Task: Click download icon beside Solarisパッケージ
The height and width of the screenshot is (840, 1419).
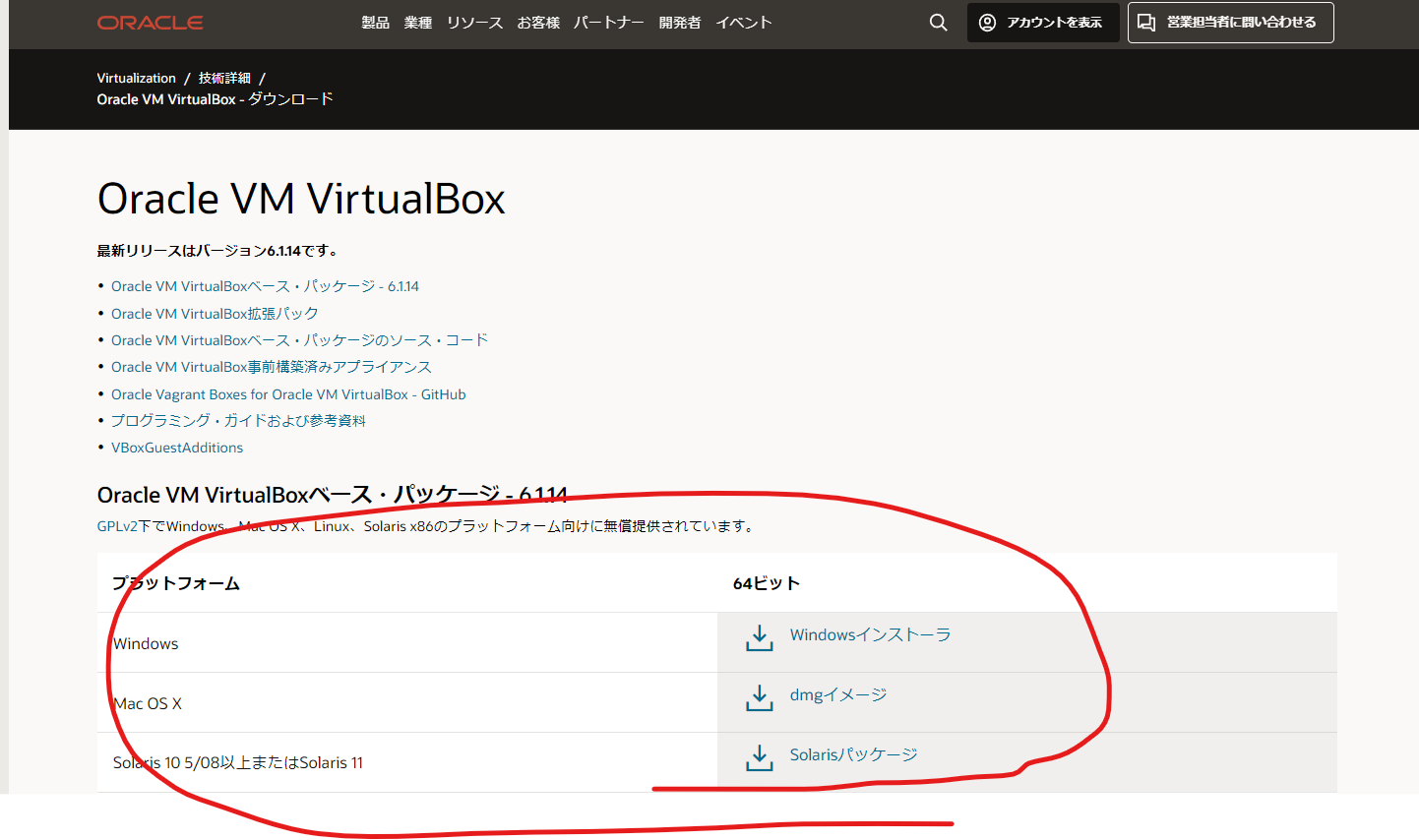Action: click(x=759, y=757)
